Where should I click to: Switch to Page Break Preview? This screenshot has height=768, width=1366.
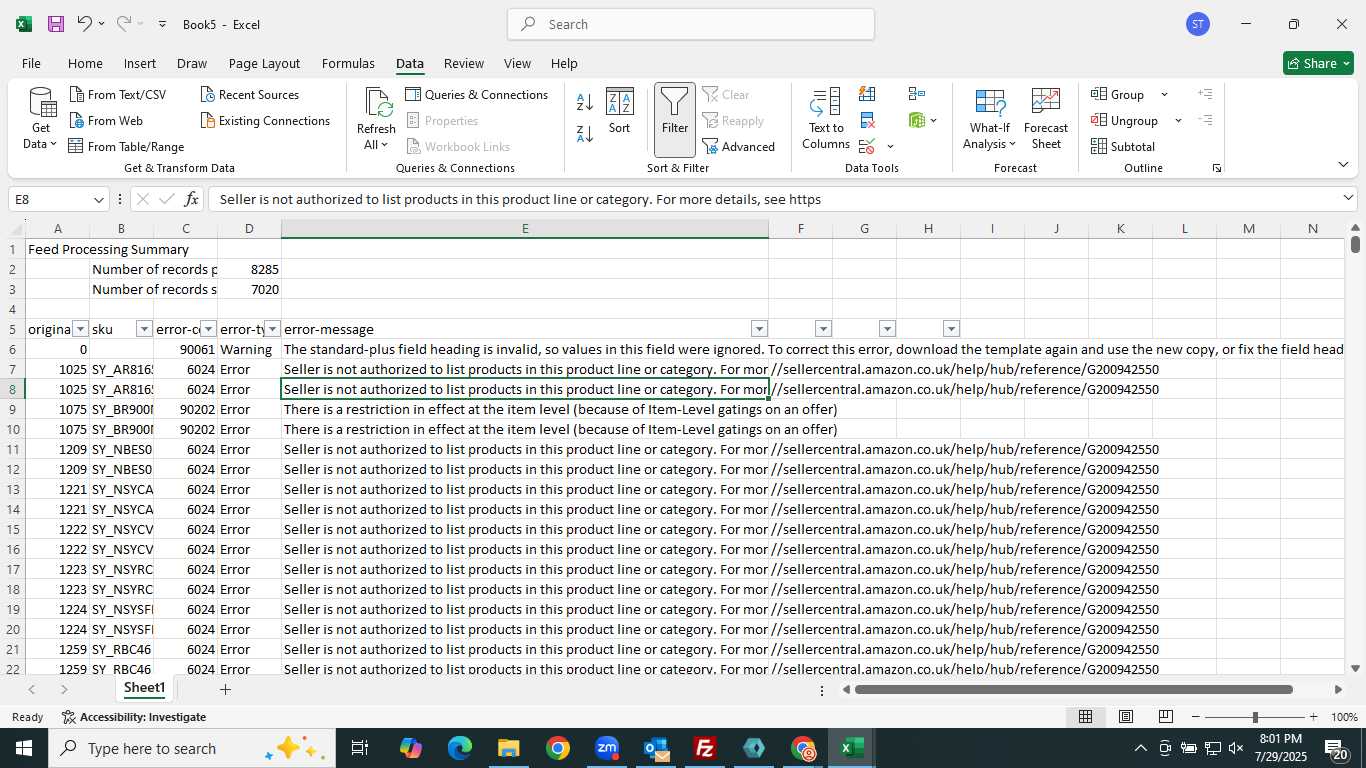coord(1166,717)
